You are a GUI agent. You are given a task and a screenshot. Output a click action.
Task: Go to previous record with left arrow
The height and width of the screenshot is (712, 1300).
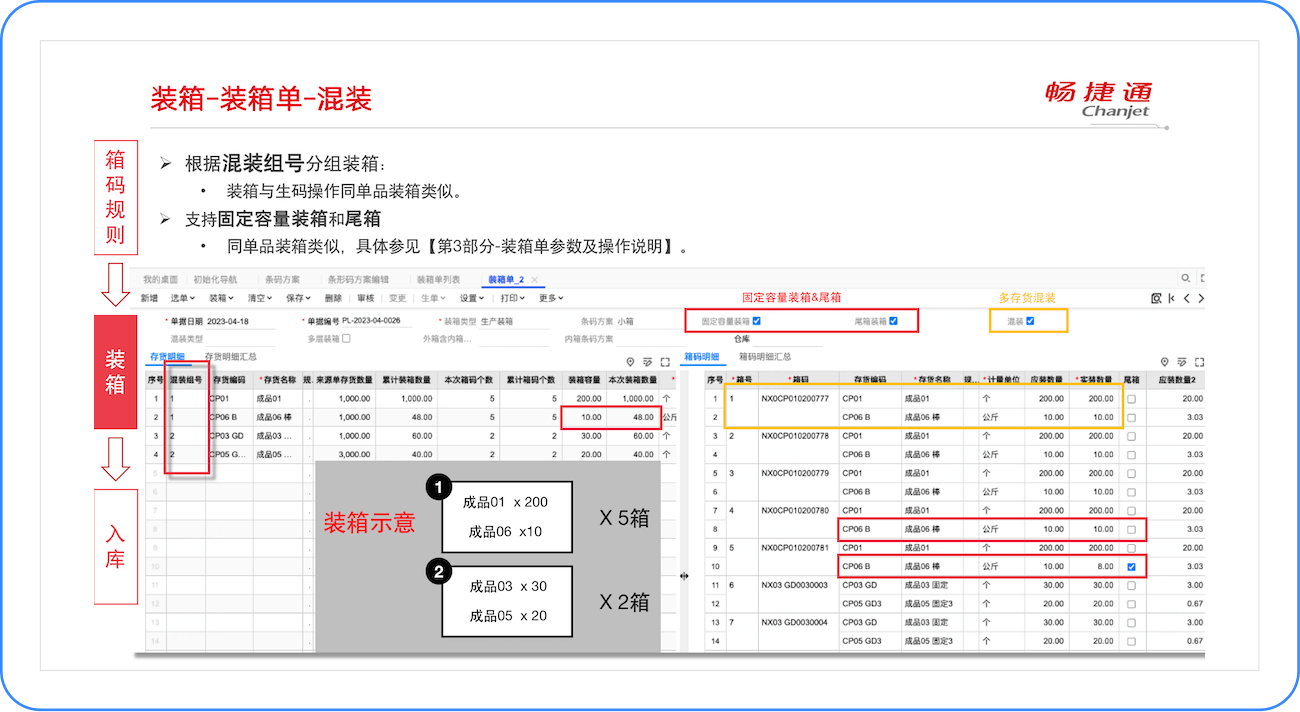pos(1186,298)
